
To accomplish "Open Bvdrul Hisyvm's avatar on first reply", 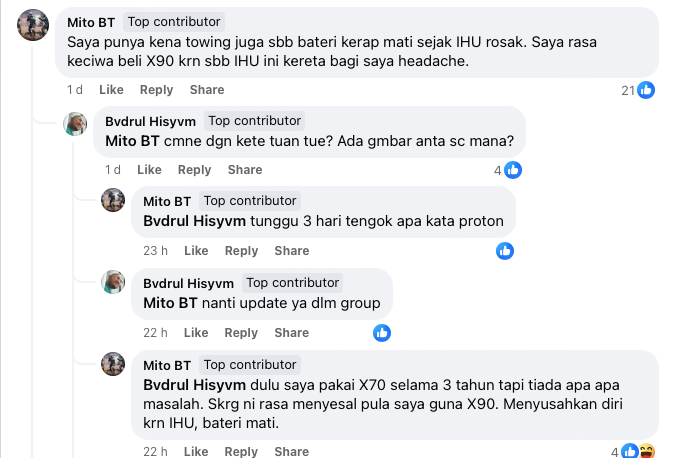I will (75, 124).
